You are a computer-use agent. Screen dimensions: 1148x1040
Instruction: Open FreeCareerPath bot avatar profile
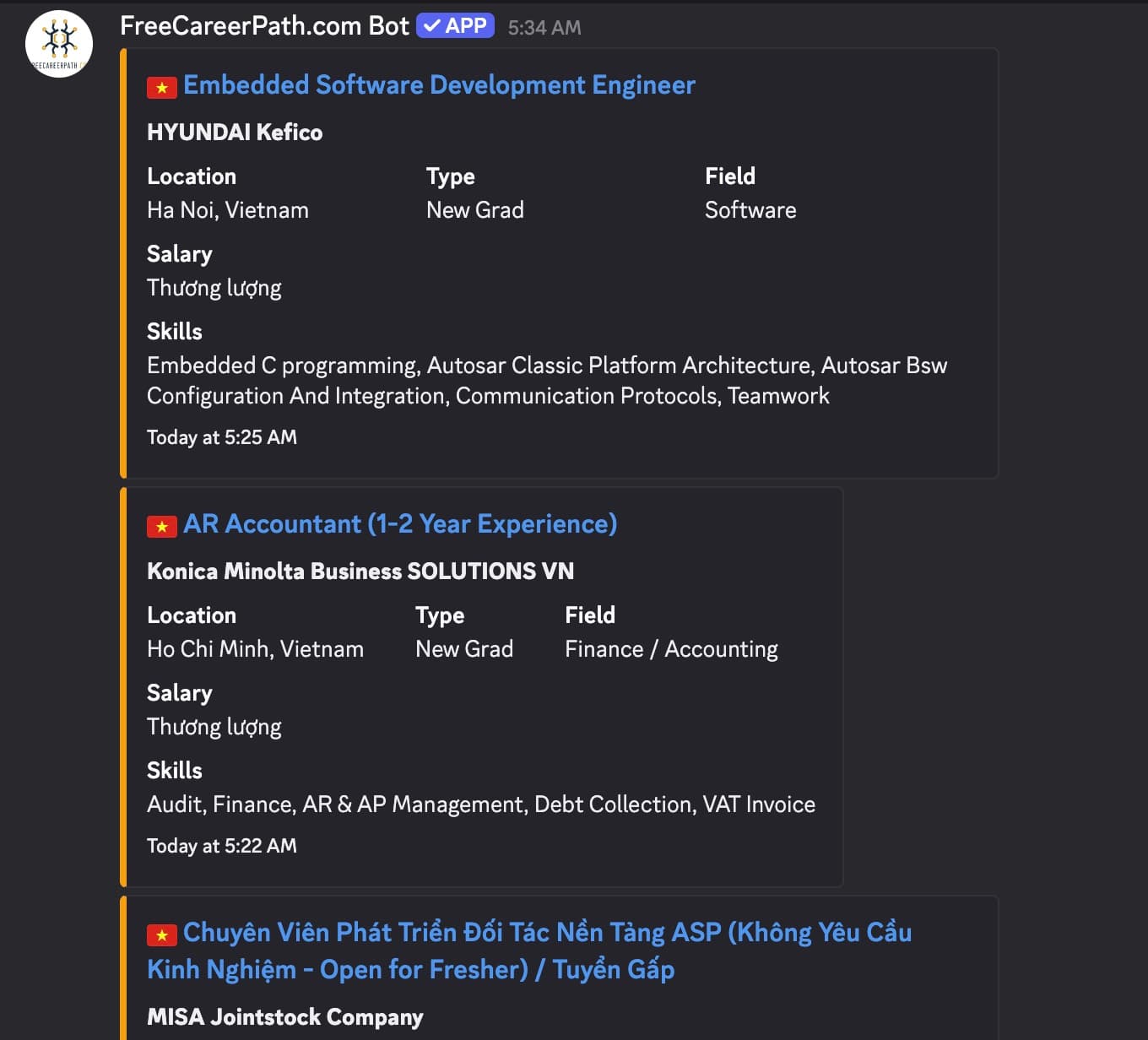coord(59,44)
